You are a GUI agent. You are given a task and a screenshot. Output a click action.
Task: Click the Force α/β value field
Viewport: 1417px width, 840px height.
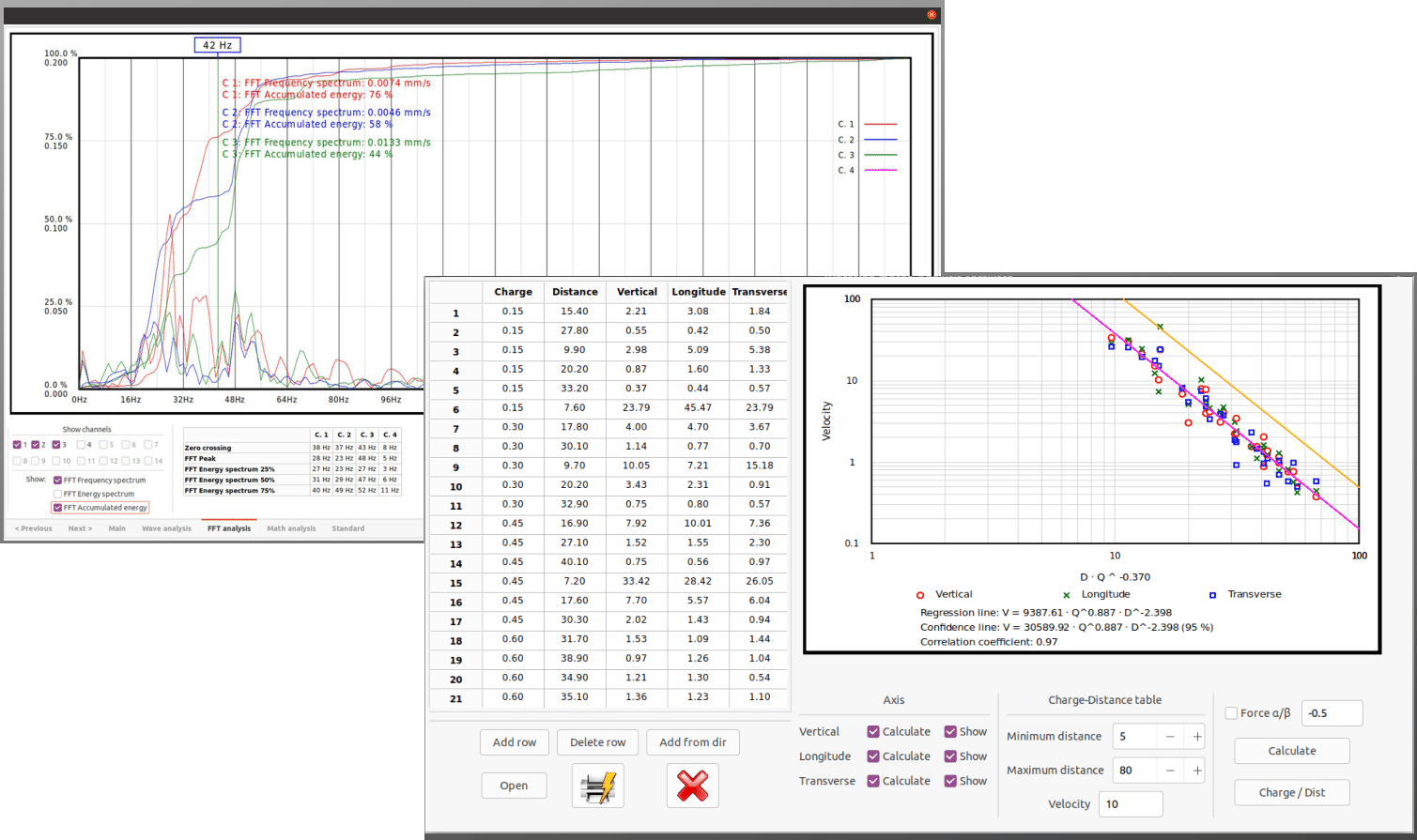[1332, 713]
